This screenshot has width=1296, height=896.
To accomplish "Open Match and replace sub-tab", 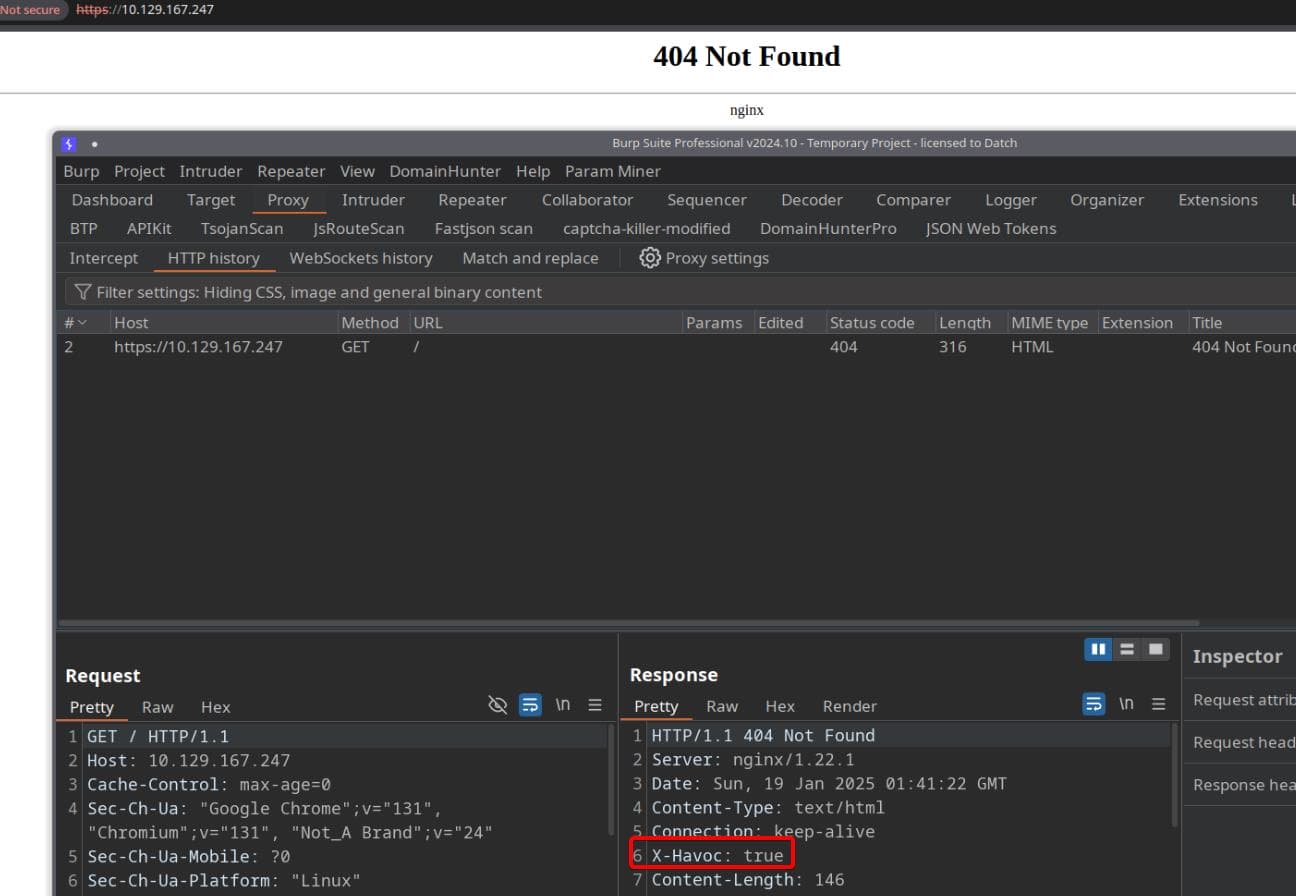I will click(530, 258).
